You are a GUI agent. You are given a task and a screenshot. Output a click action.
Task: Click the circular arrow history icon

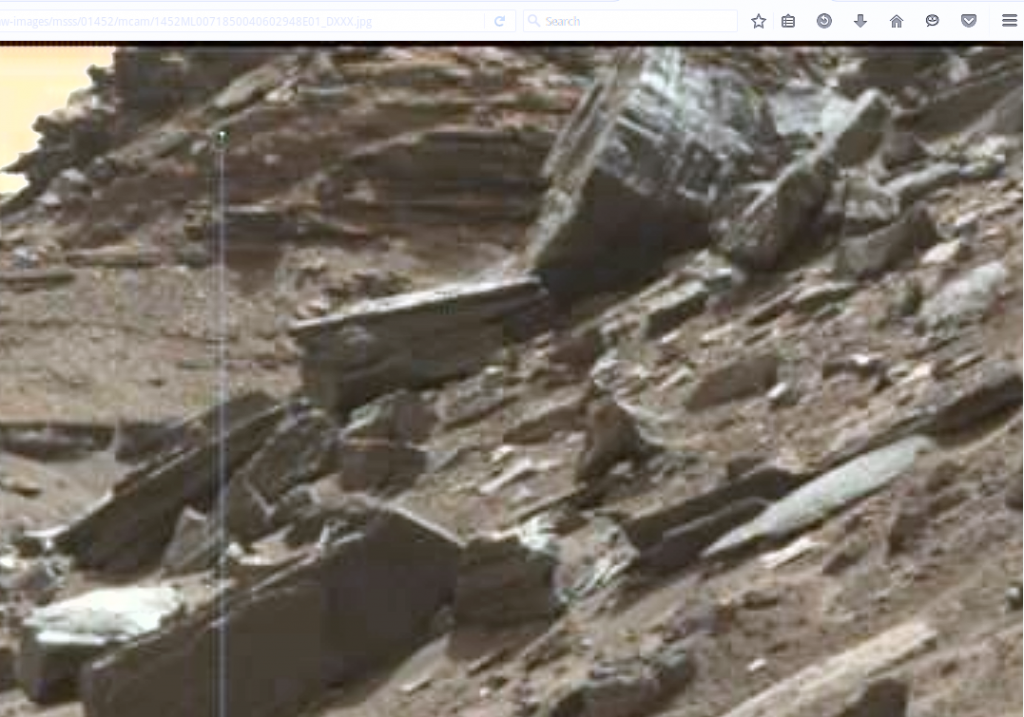tap(824, 21)
